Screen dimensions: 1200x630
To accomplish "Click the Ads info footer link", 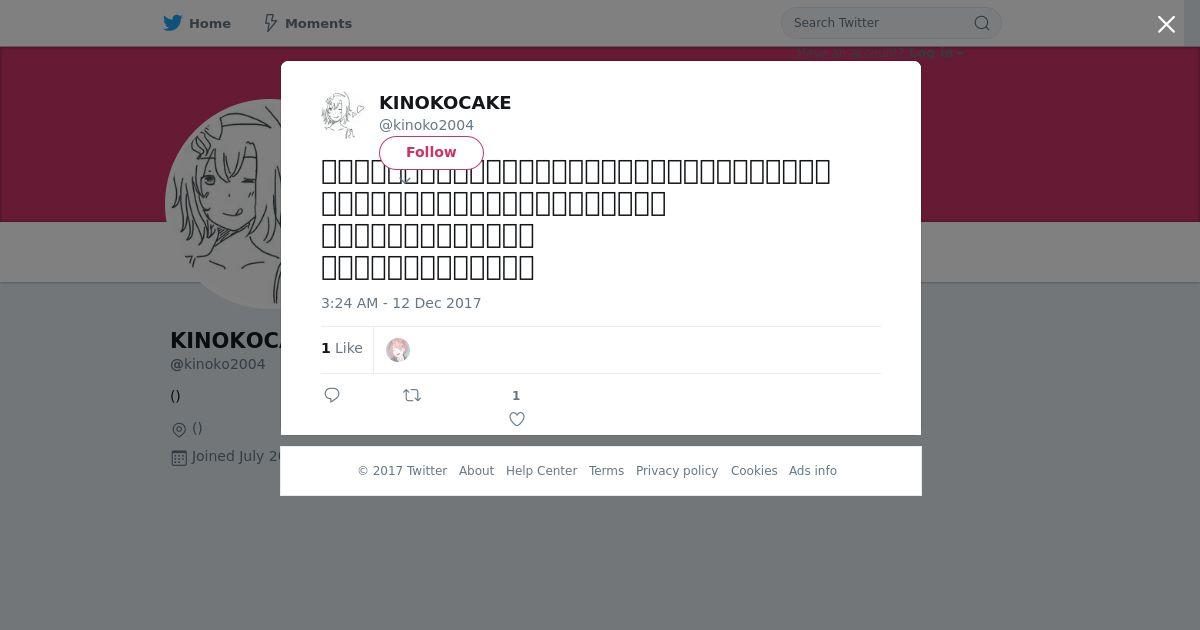I will [x=813, y=471].
